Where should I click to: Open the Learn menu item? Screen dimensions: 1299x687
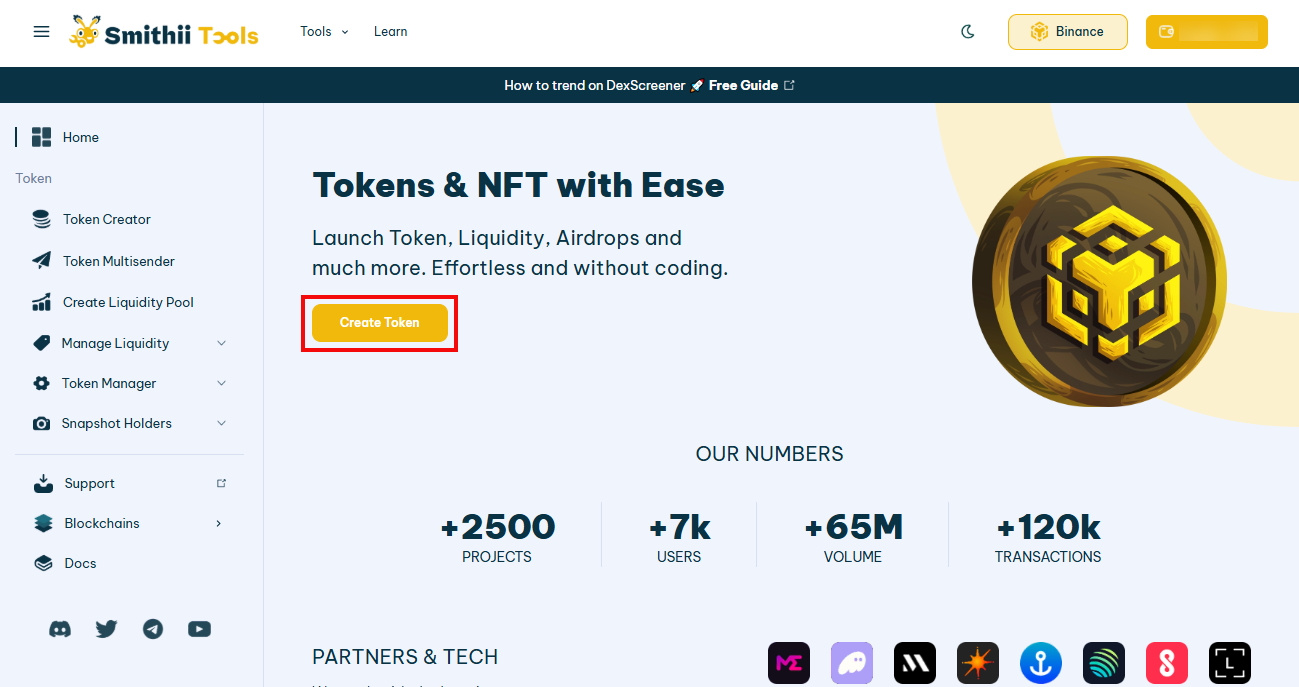390,32
